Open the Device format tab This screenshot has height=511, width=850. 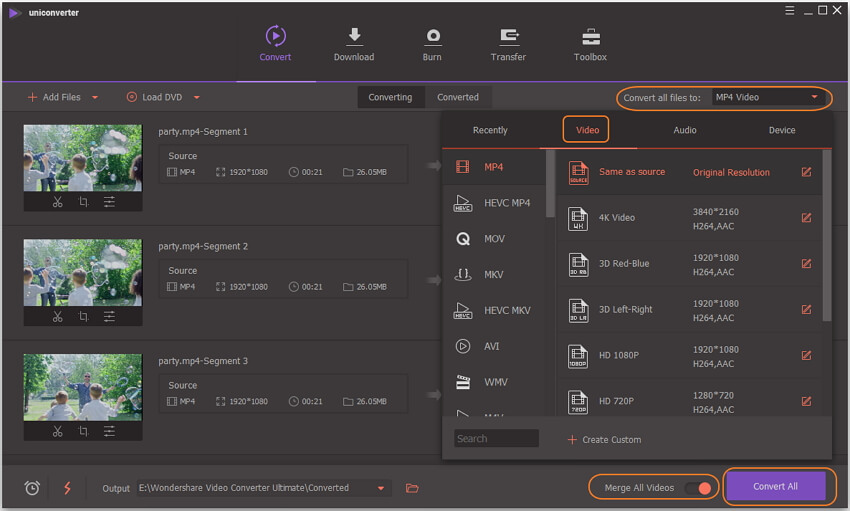point(782,130)
